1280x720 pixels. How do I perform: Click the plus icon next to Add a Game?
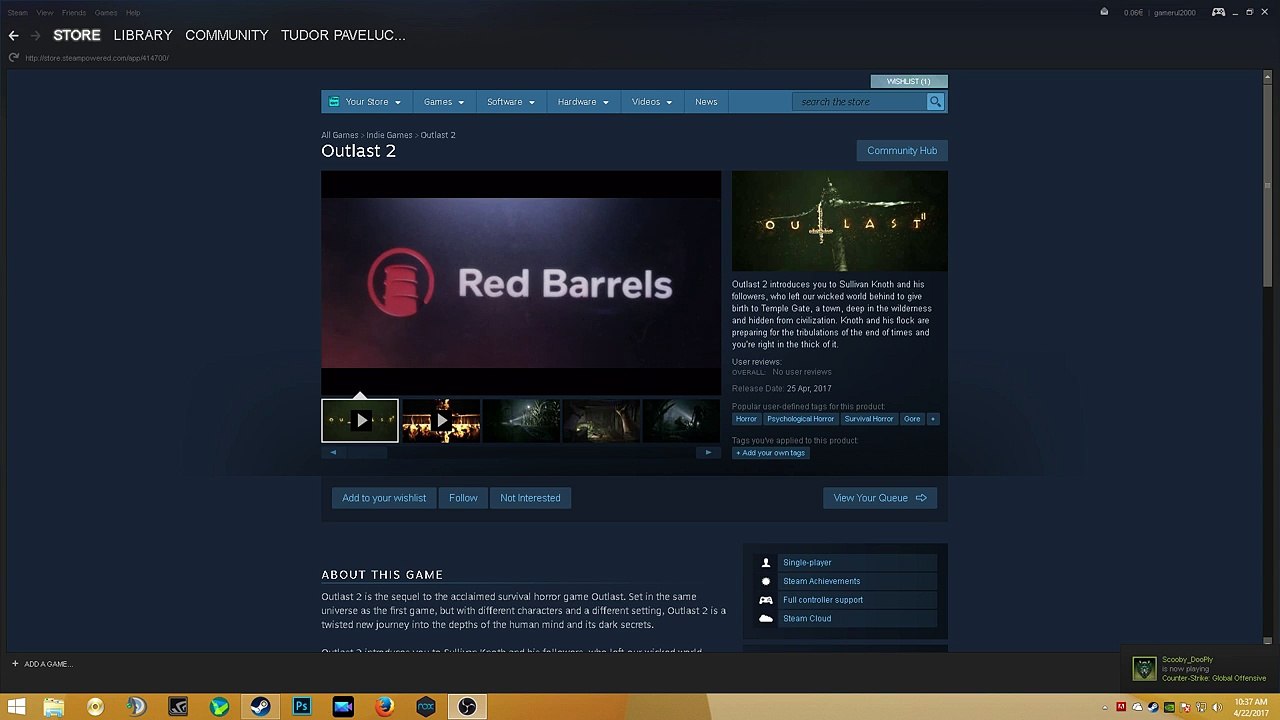coord(15,664)
